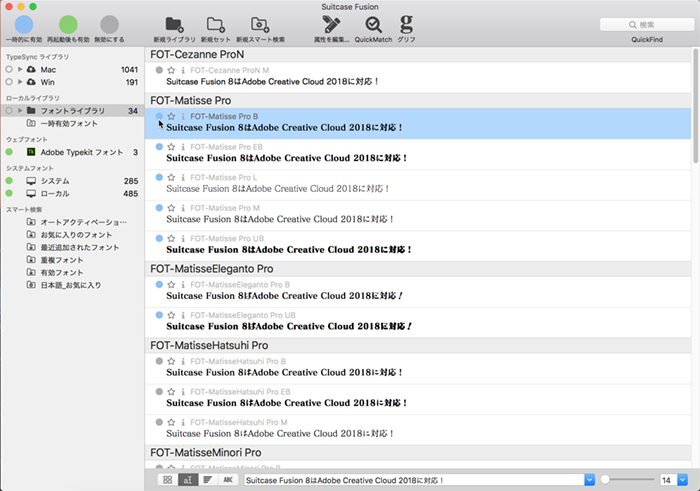Viewport: 700px width, 491px height.
Task: Favorite FOT-MatisseEleganto Pro UB with star
Action: (171, 315)
